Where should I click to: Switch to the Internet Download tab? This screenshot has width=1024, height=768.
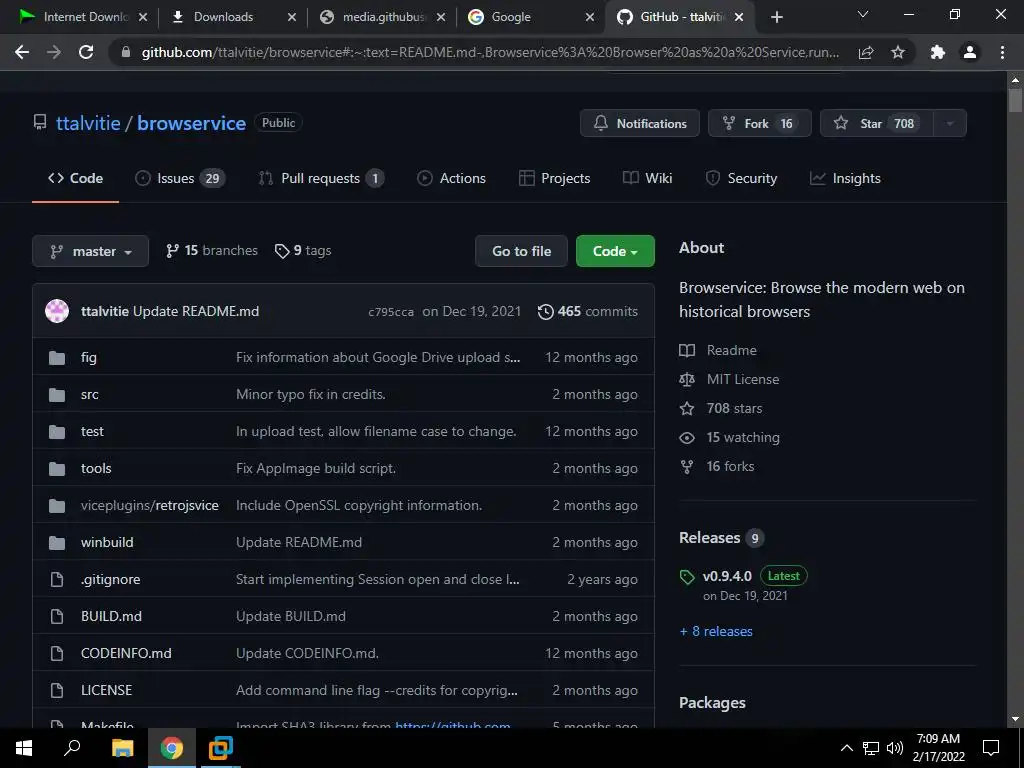pyautogui.click(x=84, y=17)
